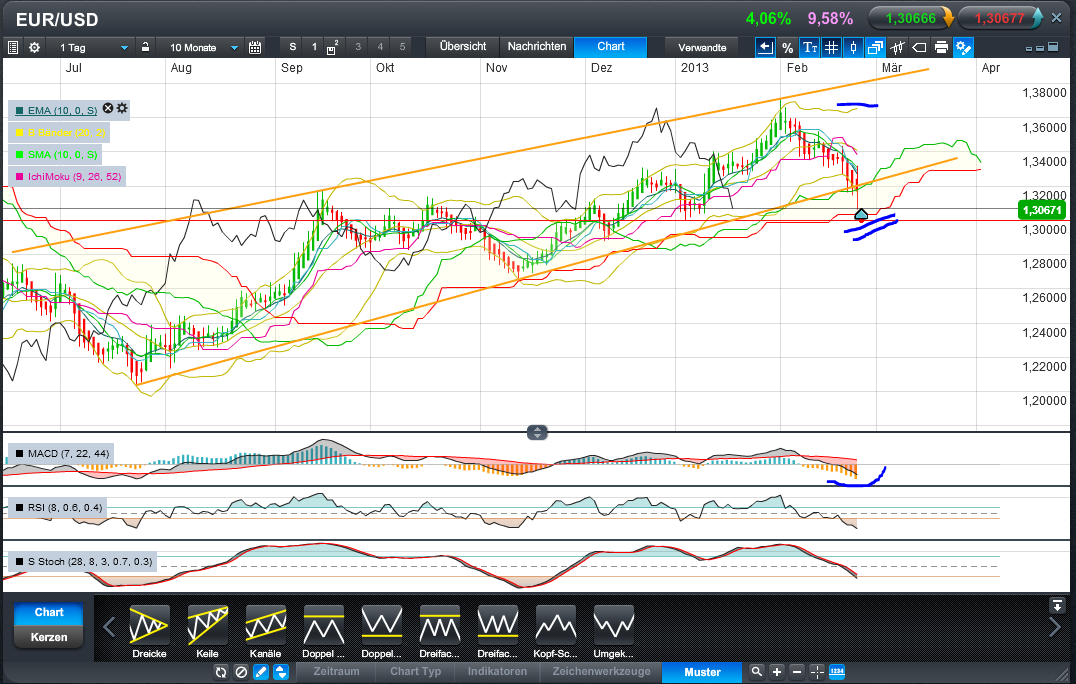Toggle percent scale mode
The width and height of the screenshot is (1076, 684).
[788, 47]
